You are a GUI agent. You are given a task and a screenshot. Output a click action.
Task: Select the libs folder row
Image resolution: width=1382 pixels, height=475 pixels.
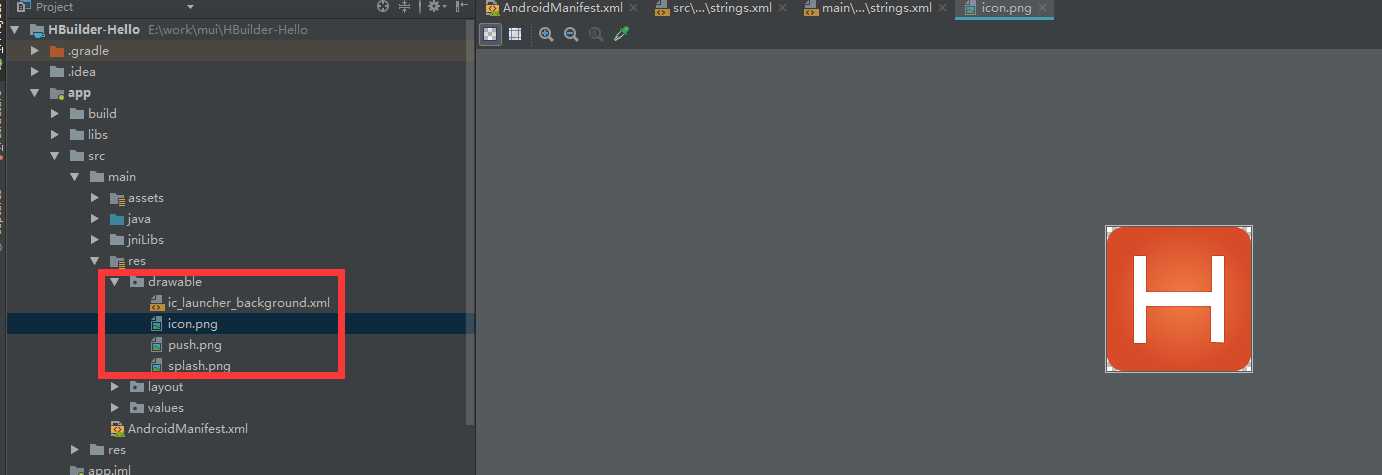click(x=236, y=135)
